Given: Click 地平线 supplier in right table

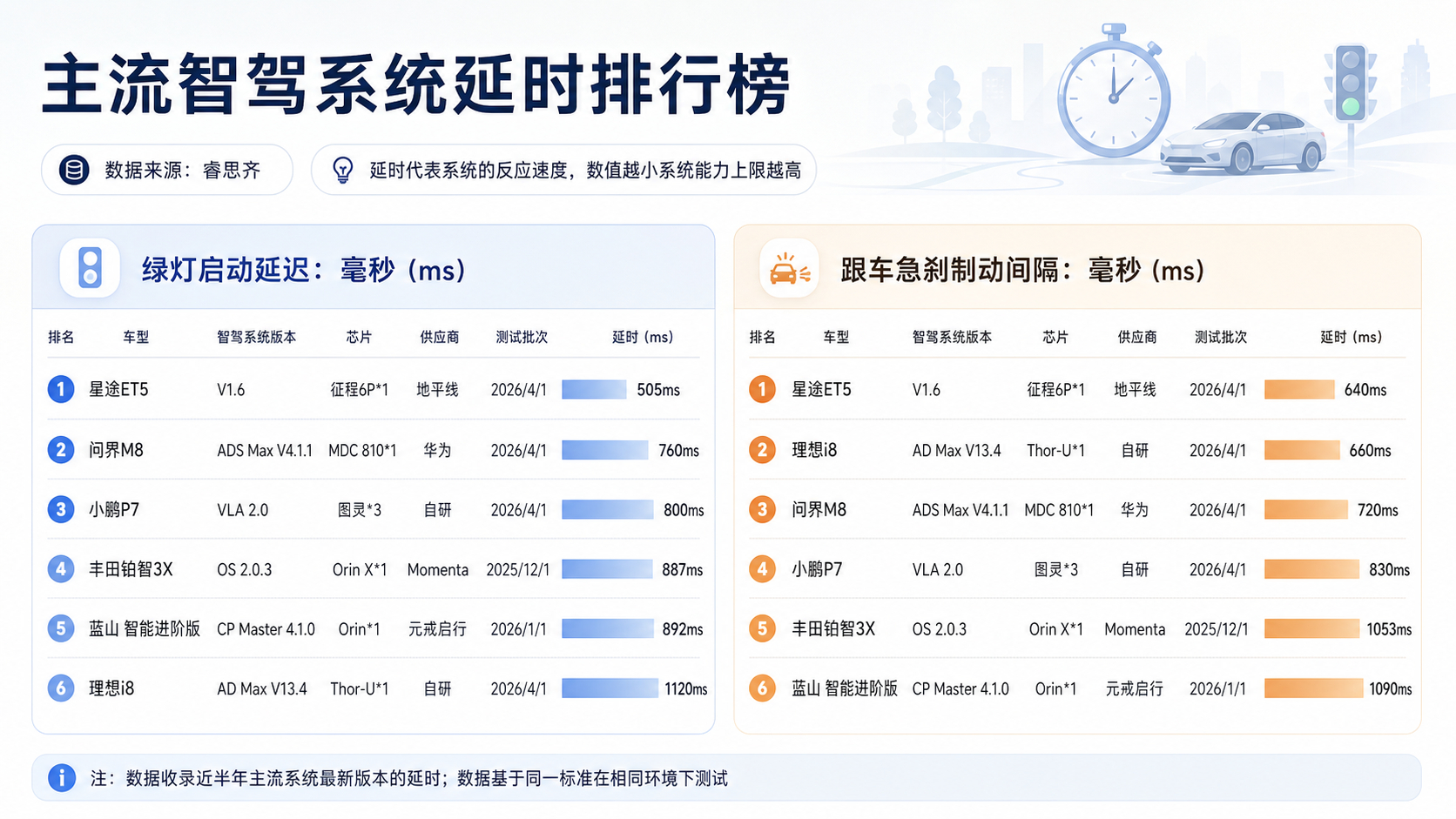Looking at the screenshot, I should [x=1135, y=389].
